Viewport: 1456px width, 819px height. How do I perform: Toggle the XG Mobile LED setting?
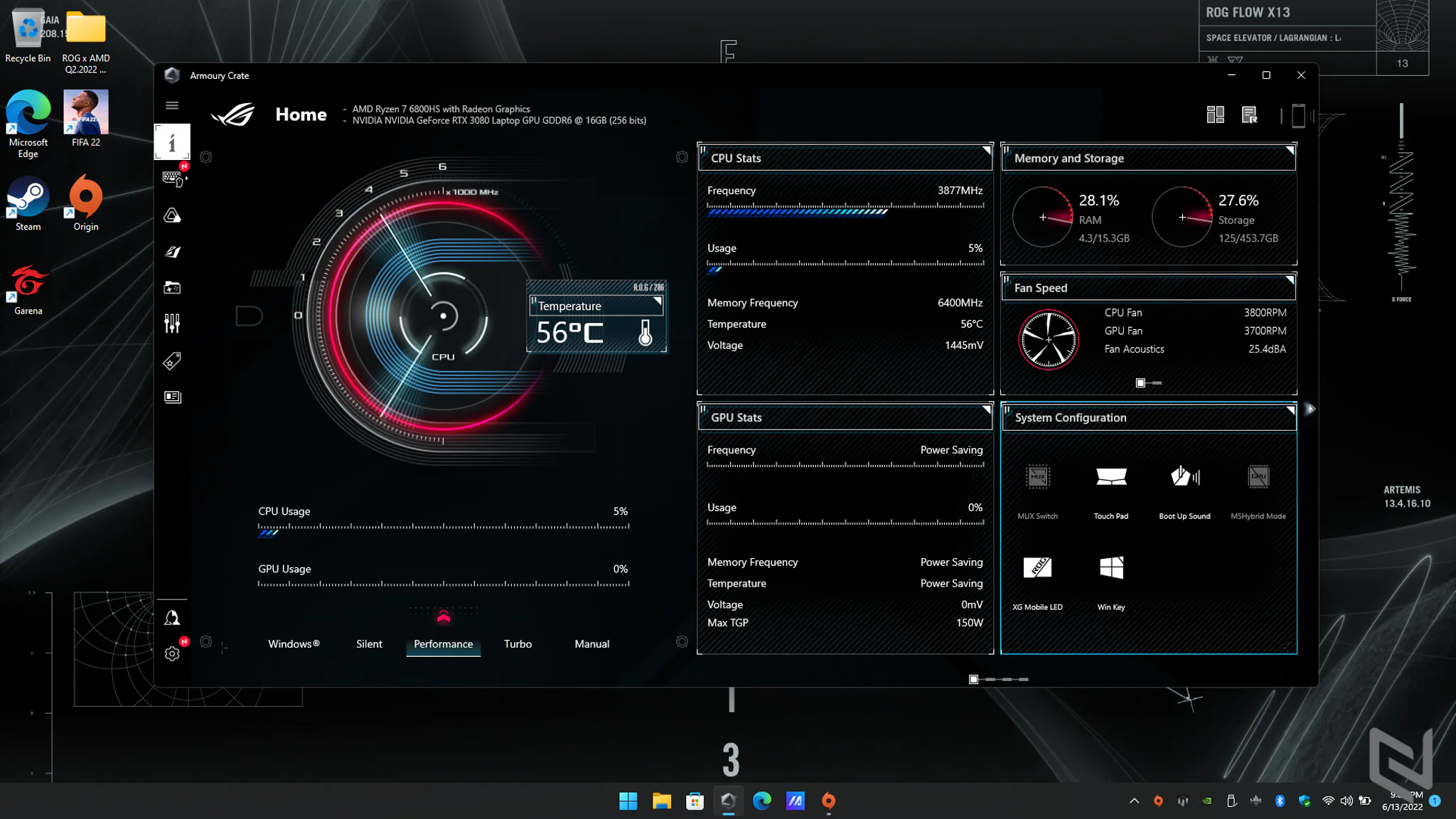click(1038, 582)
